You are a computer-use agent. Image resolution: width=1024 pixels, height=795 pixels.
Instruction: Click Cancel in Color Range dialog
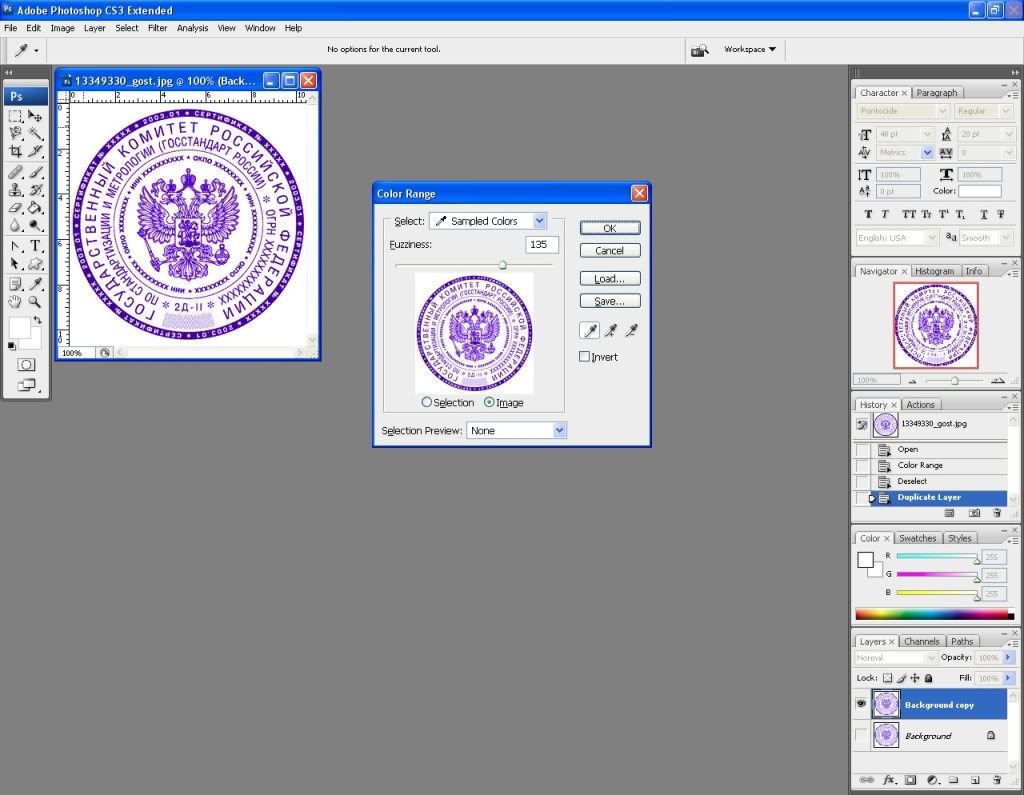[x=610, y=251]
